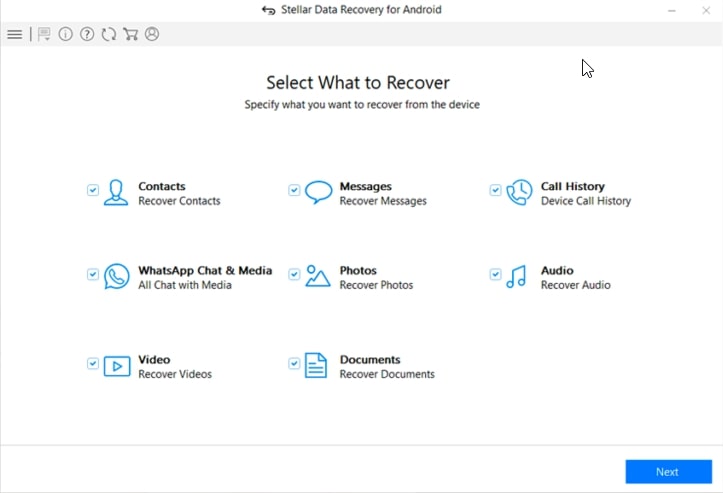Click the Documents page icon
Image resolution: width=723 pixels, height=493 pixels.
(x=316, y=366)
